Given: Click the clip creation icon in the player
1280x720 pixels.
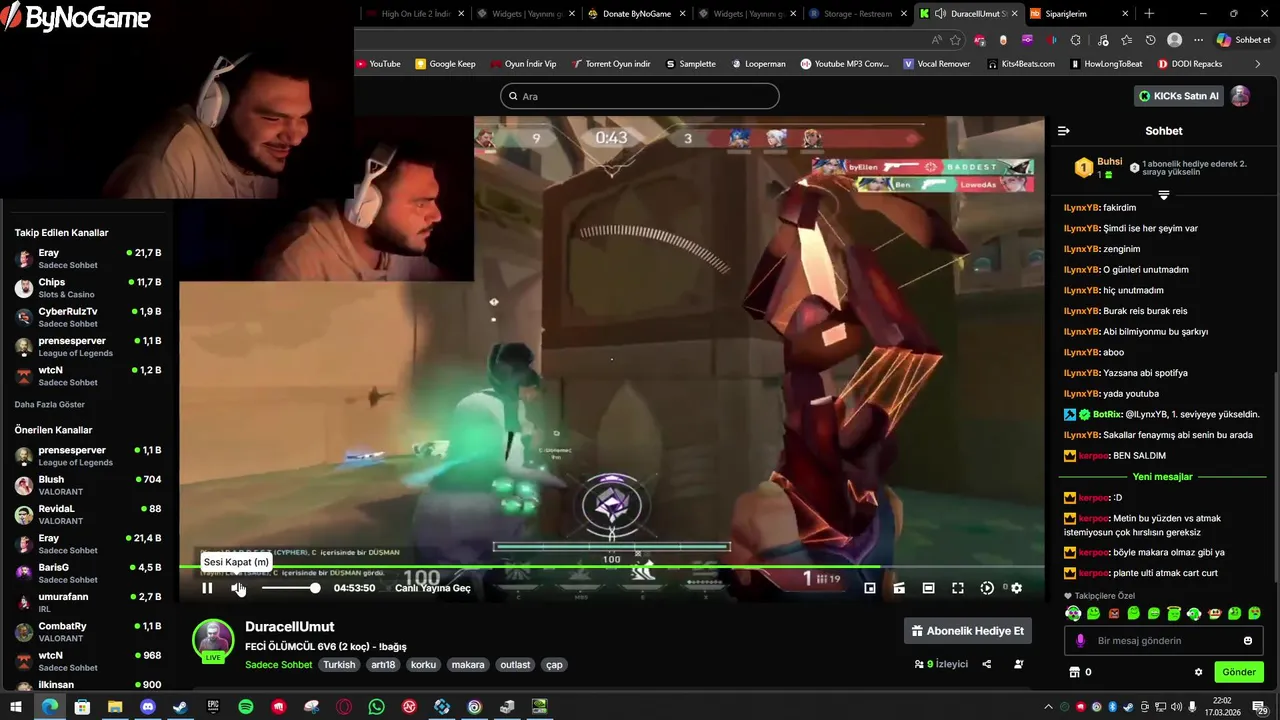Looking at the screenshot, I should pos(899,588).
